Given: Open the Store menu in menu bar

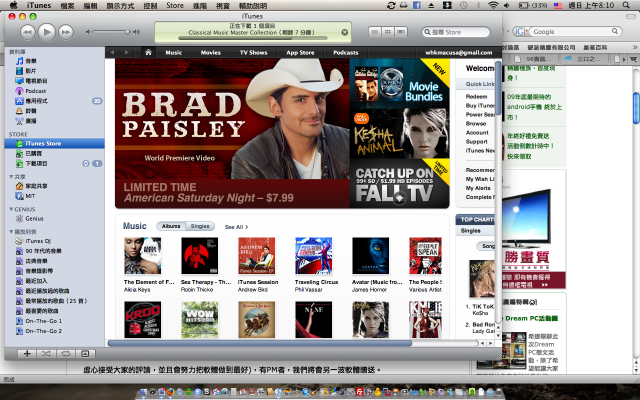Looking at the screenshot, I should (x=175, y=5).
